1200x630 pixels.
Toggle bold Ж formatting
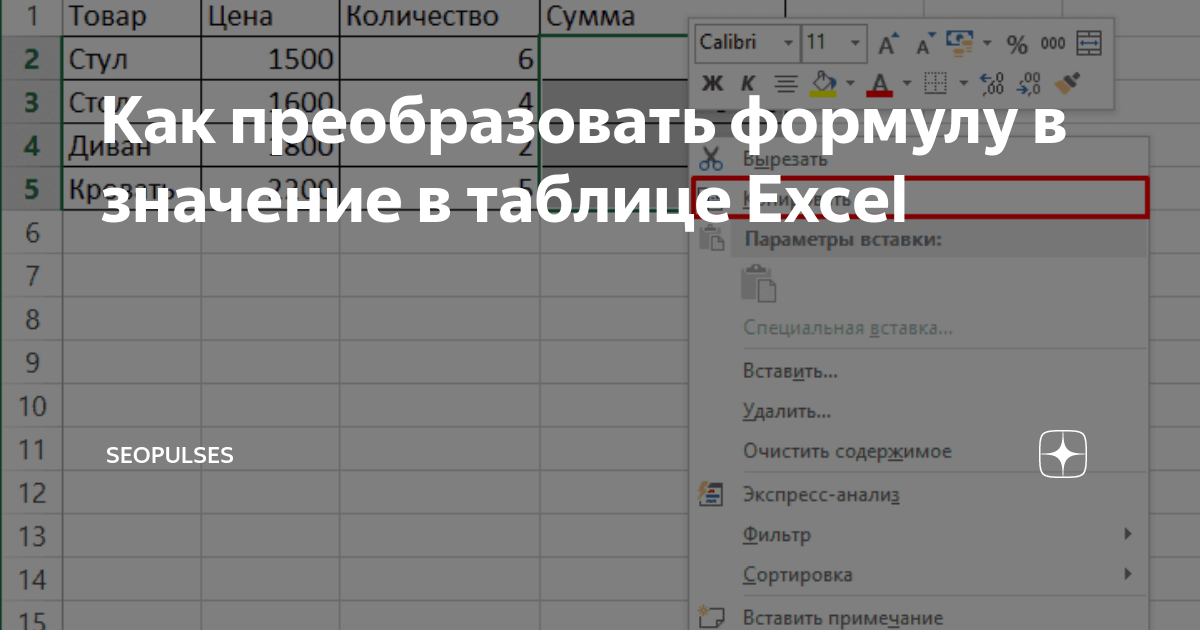713,83
